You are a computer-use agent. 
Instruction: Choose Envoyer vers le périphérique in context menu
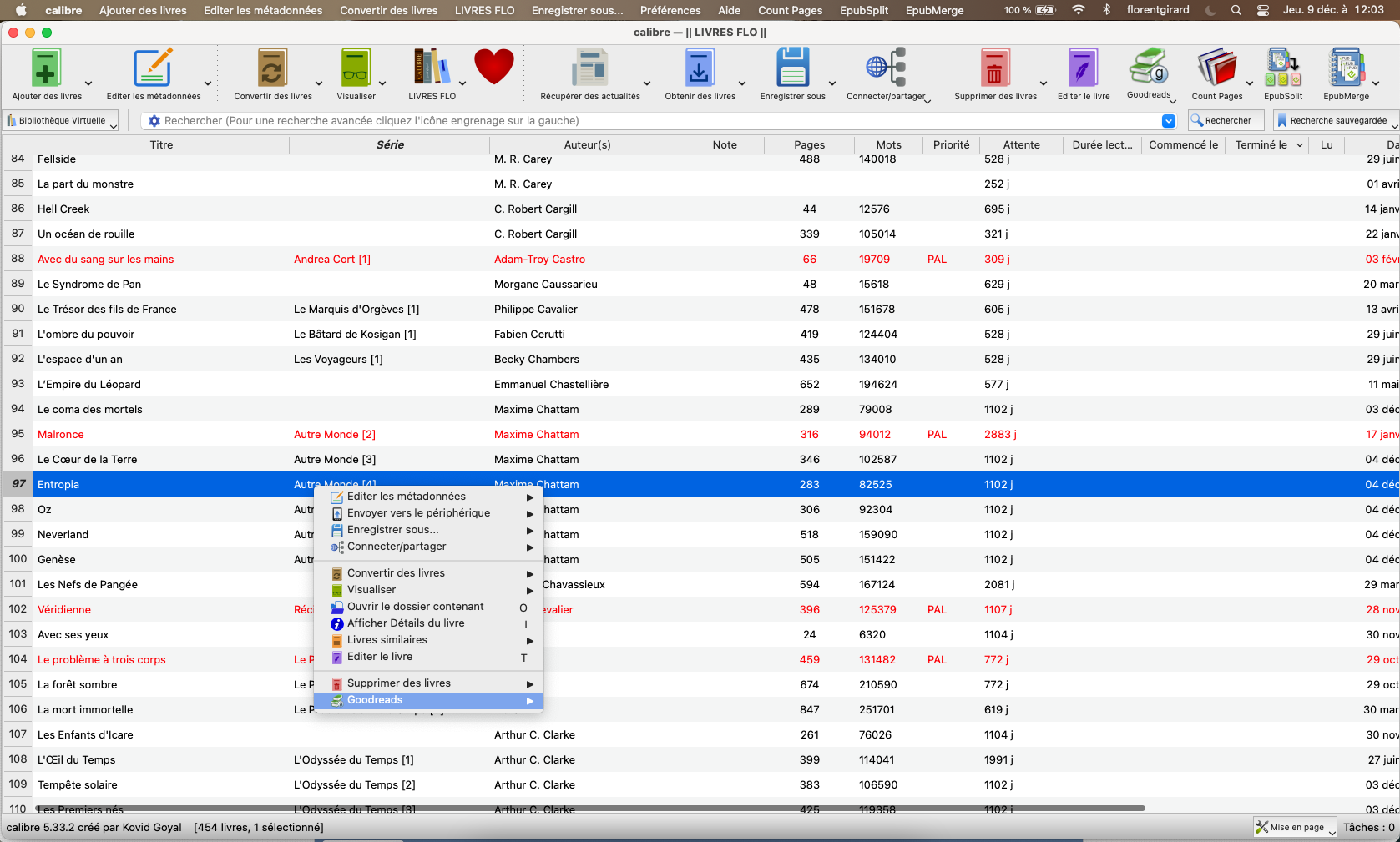(428, 513)
